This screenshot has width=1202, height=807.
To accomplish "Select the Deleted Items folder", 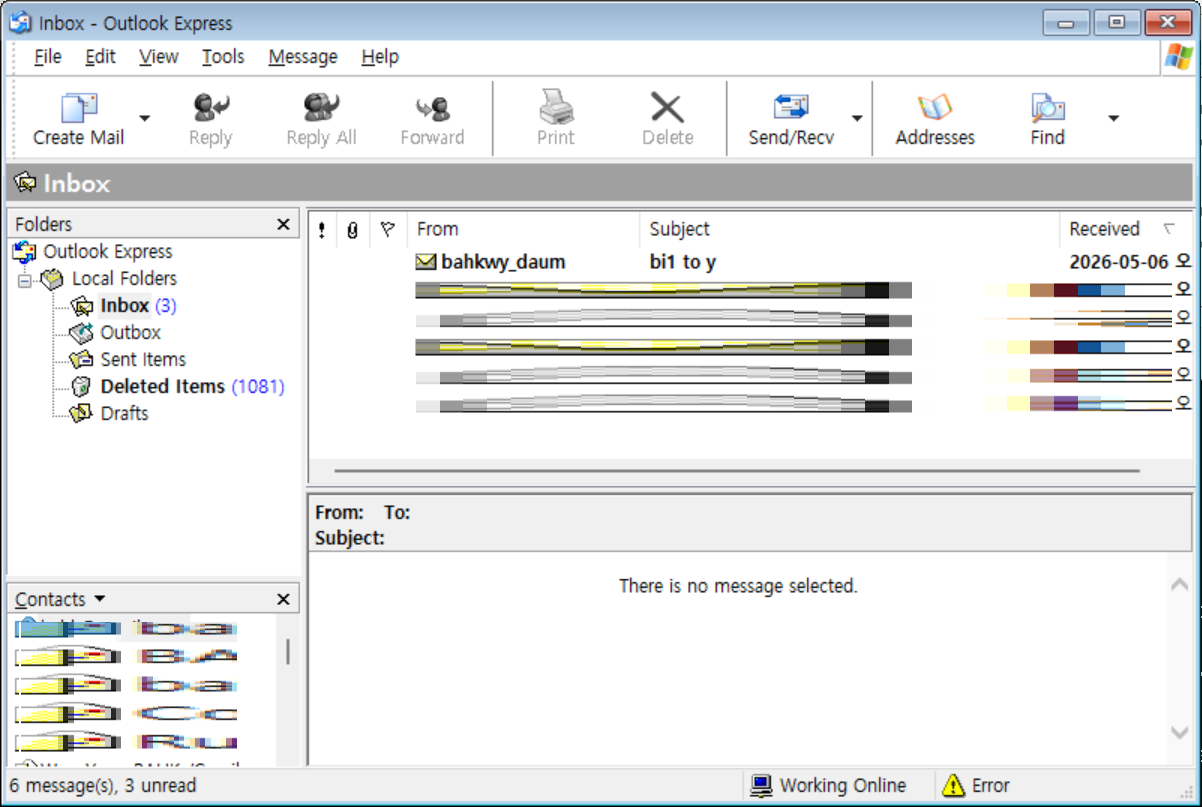I will [162, 387].
